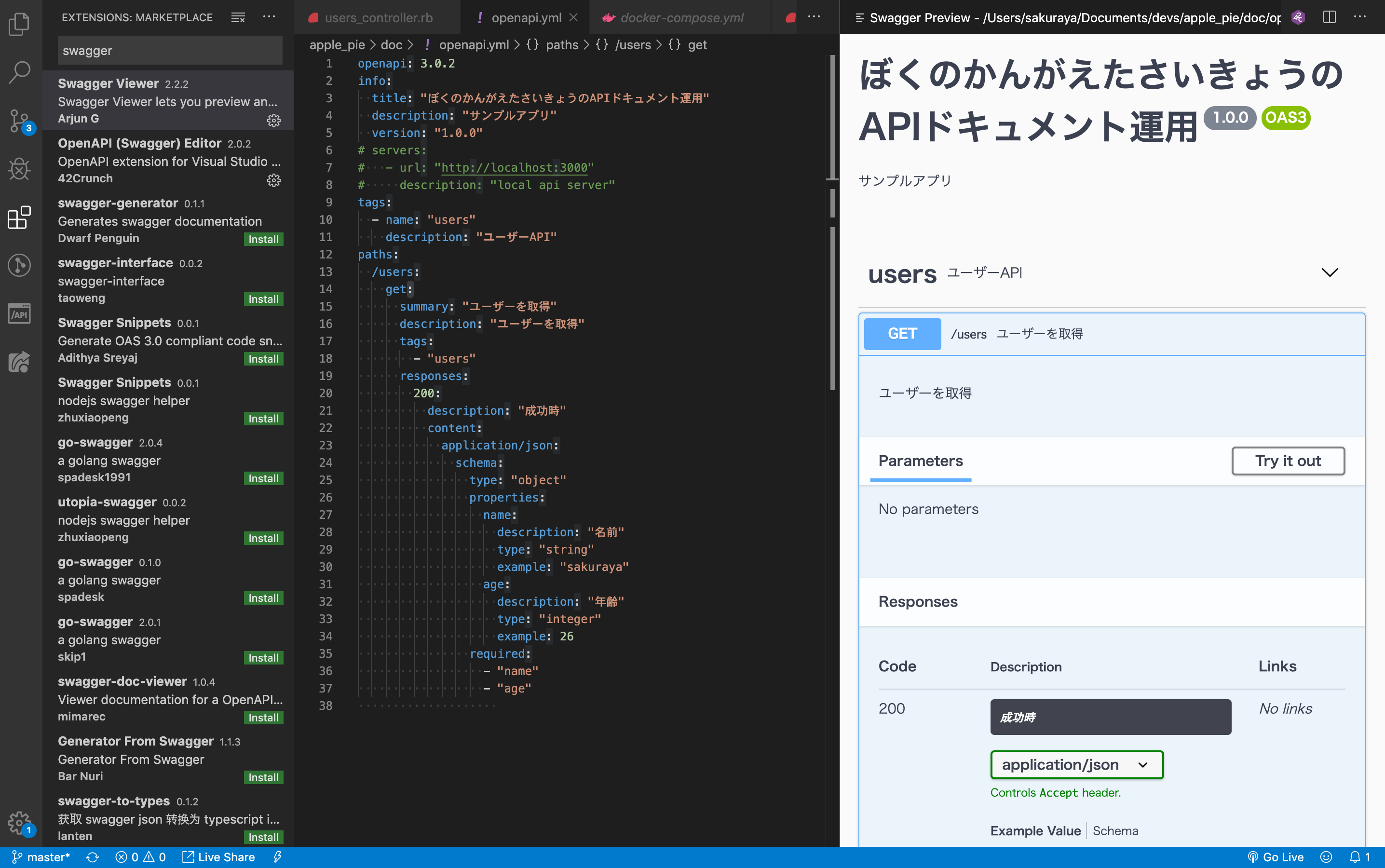Install Swagger Snippets by zhuxiaopeng
Image resolution: width=1385 pixels, height=868 pixels.
pyautogui.click(x=263, y=419)
